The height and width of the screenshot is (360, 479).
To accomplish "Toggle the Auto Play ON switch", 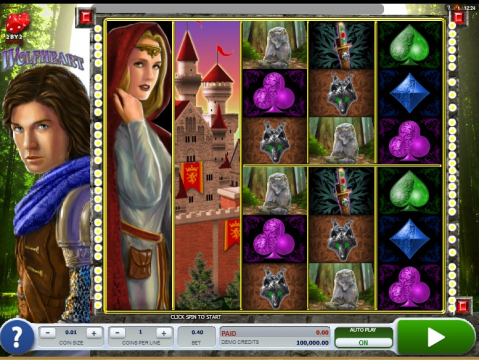I will [363, 342].
